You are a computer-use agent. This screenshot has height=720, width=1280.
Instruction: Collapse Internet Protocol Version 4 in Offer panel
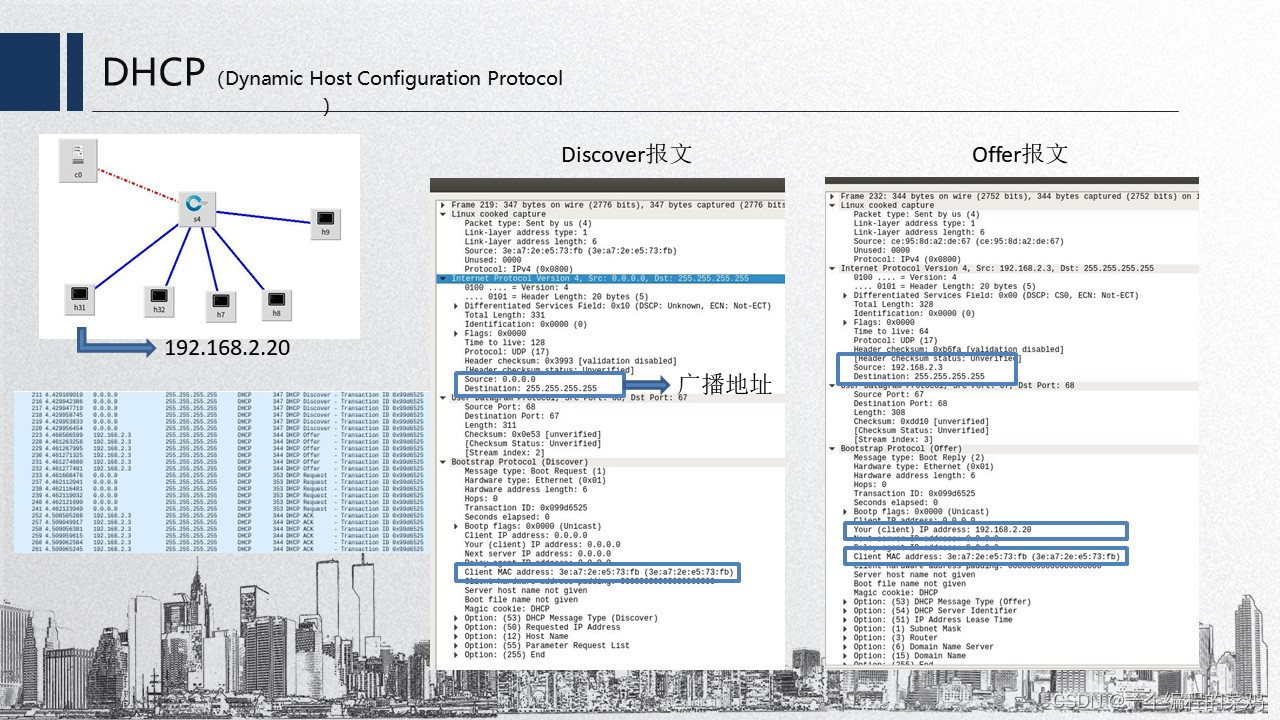click(x=832, y=268)
